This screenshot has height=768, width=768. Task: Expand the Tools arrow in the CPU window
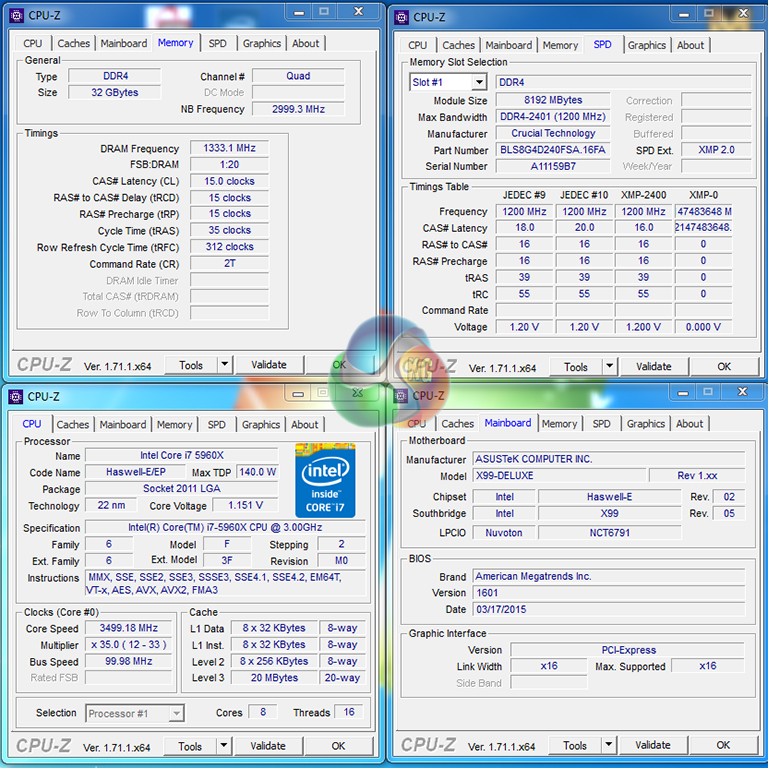point(224,746)
